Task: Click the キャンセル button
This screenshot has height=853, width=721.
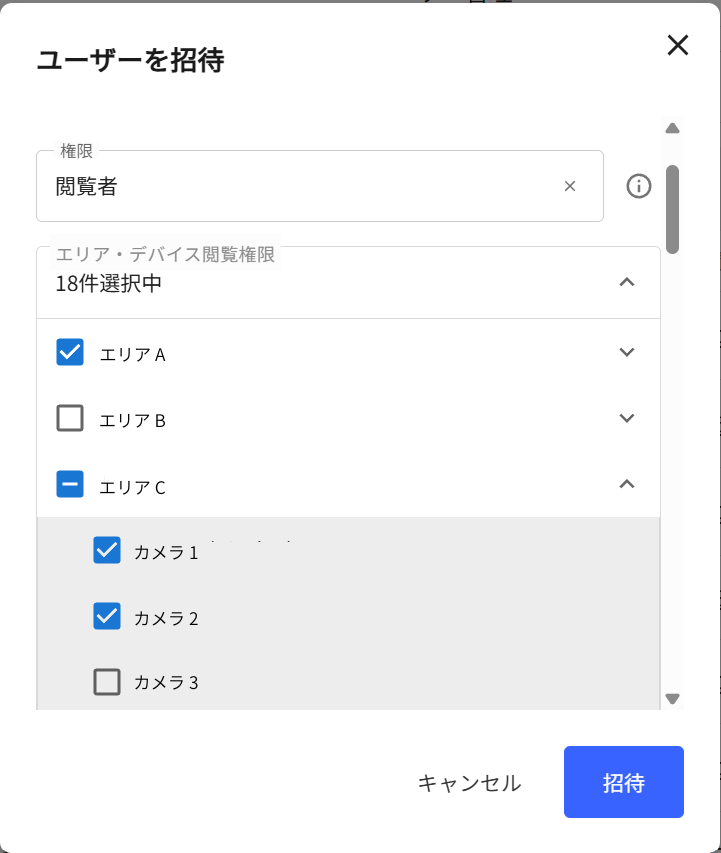Action: click(x=469, y=783)
